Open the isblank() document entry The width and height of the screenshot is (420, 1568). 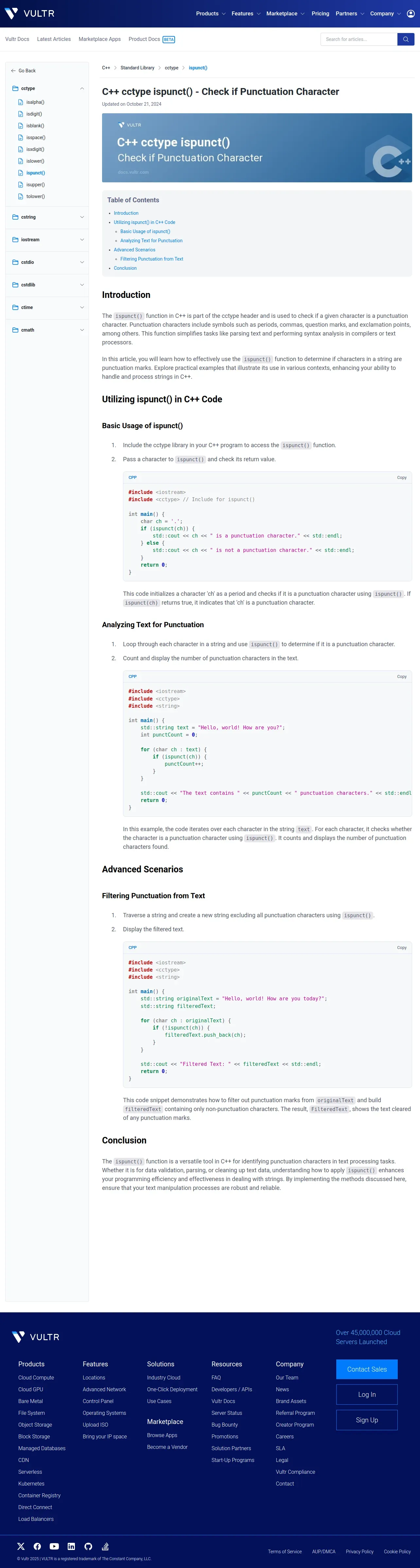pyautogui.click(x=35, y=125)
